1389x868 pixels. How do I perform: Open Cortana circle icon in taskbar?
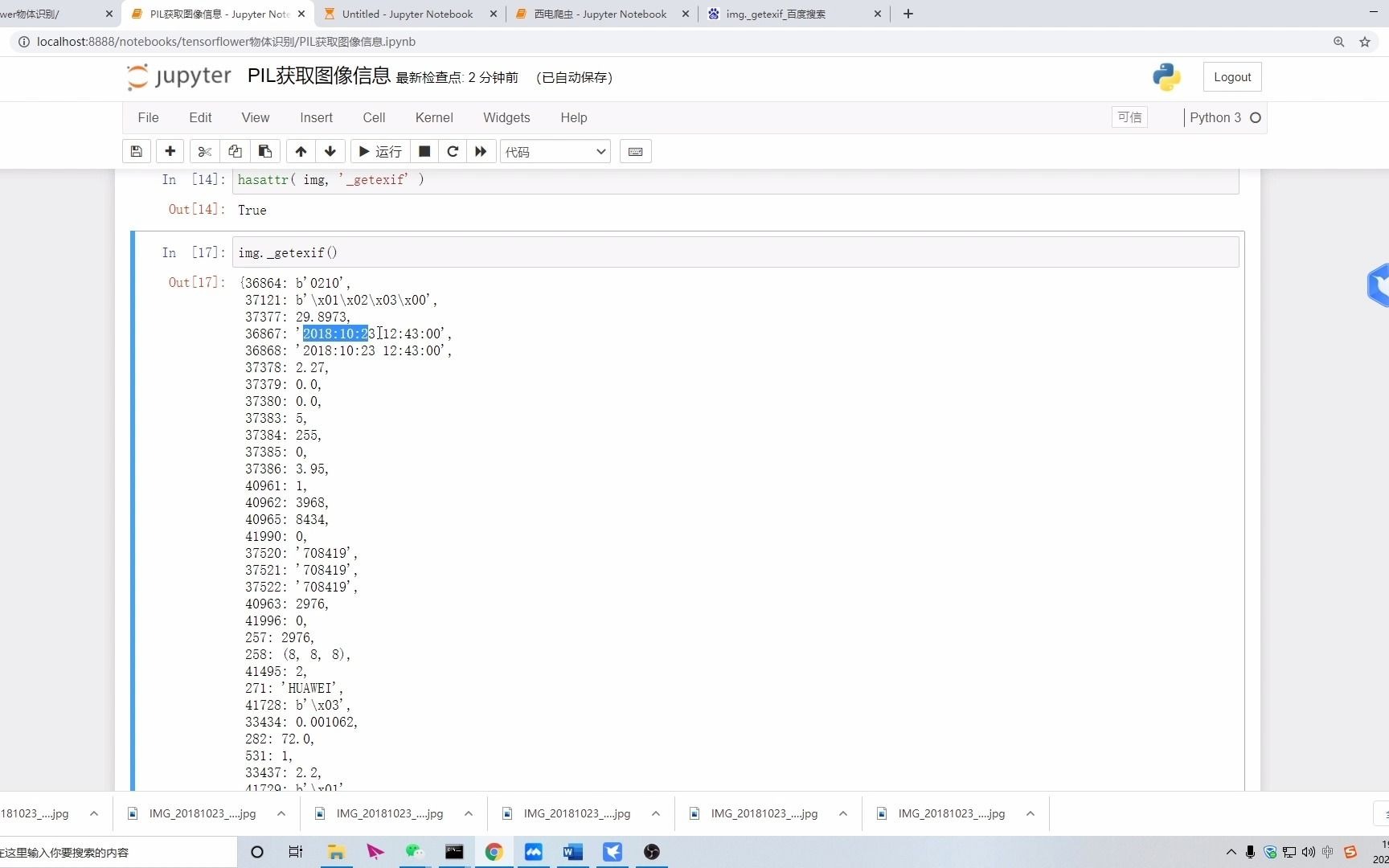tap(257, 852)
